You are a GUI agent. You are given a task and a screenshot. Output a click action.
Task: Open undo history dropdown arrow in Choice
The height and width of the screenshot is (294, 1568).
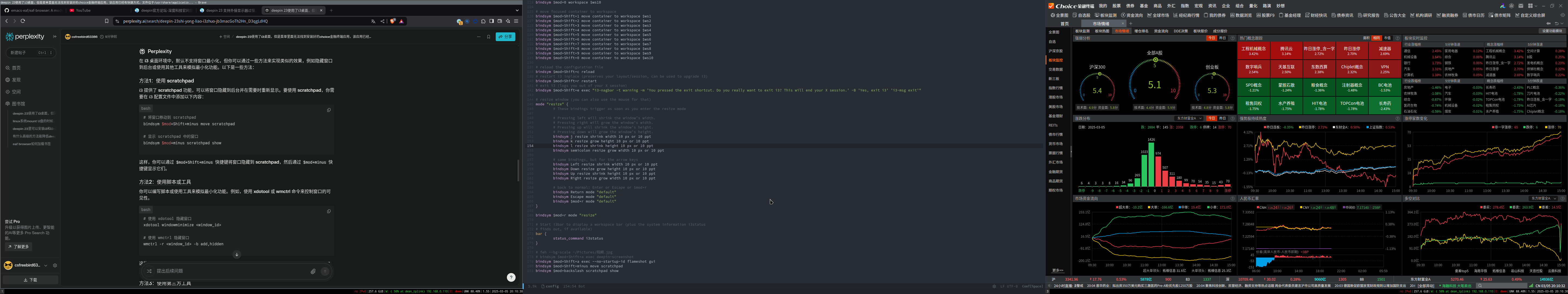point(1562,23)
